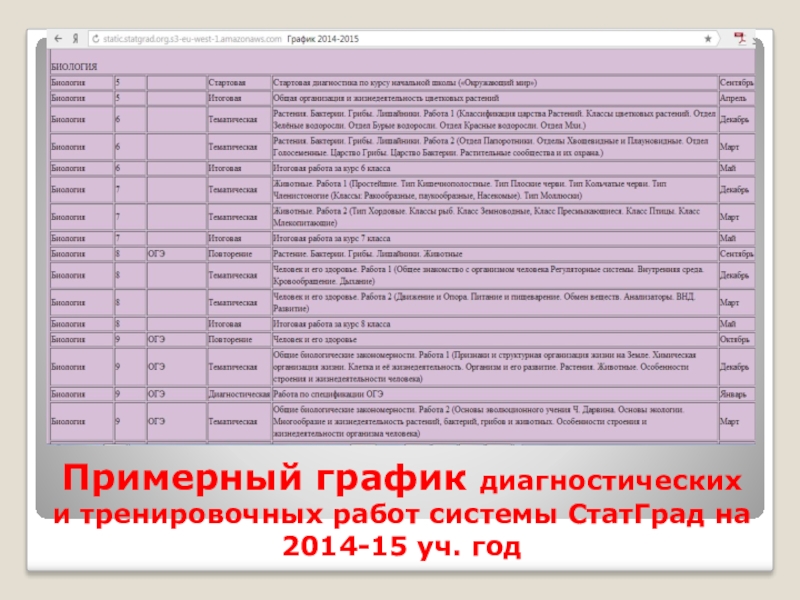Viewport: 800px width, 600px height.
Task: Open the Yandex 'Я' home icon
Action: pos(76,39)
